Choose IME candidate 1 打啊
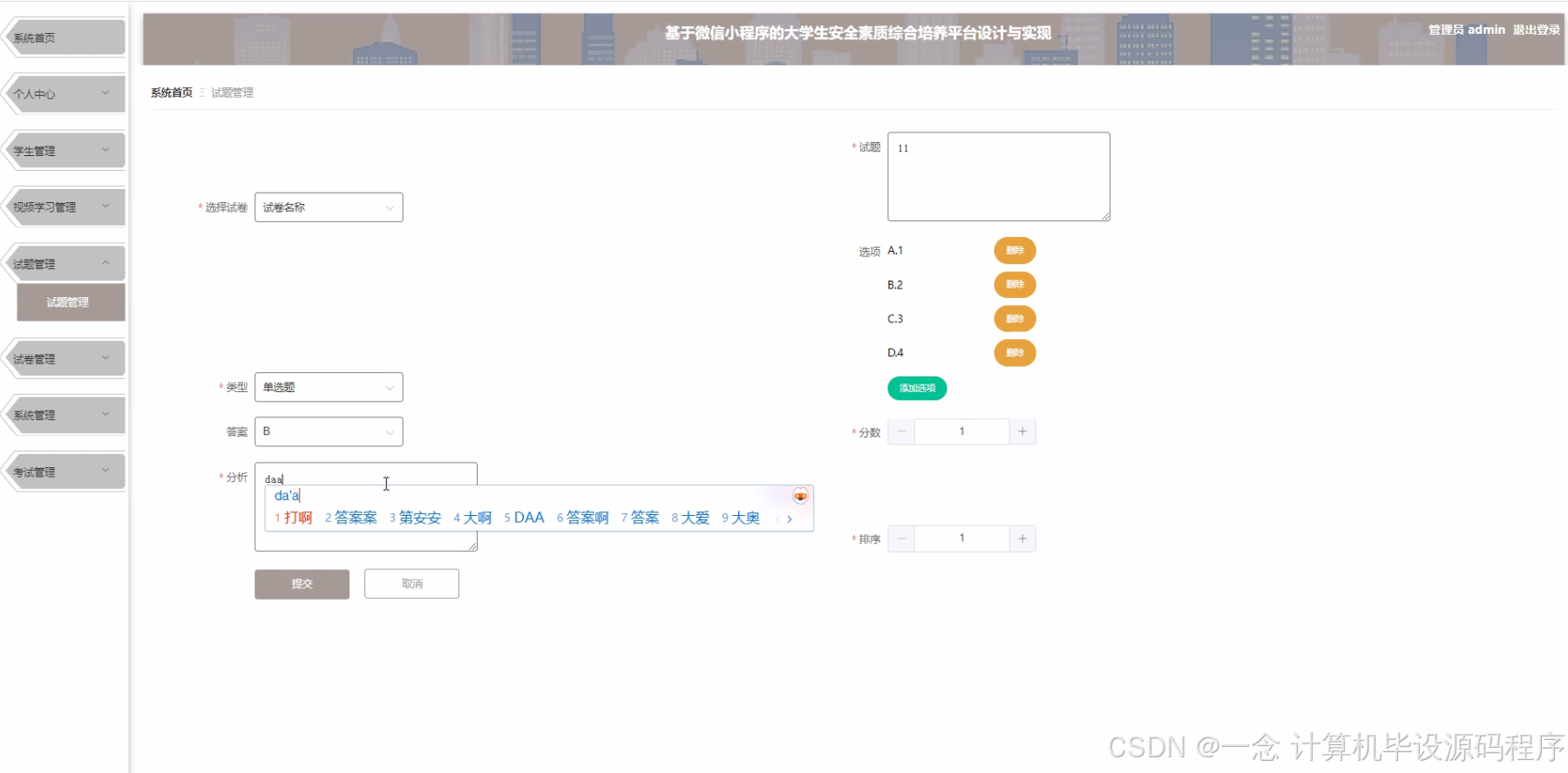This screenshot has width=1568, height=773. pyautogui.click(x=294, y=518)
